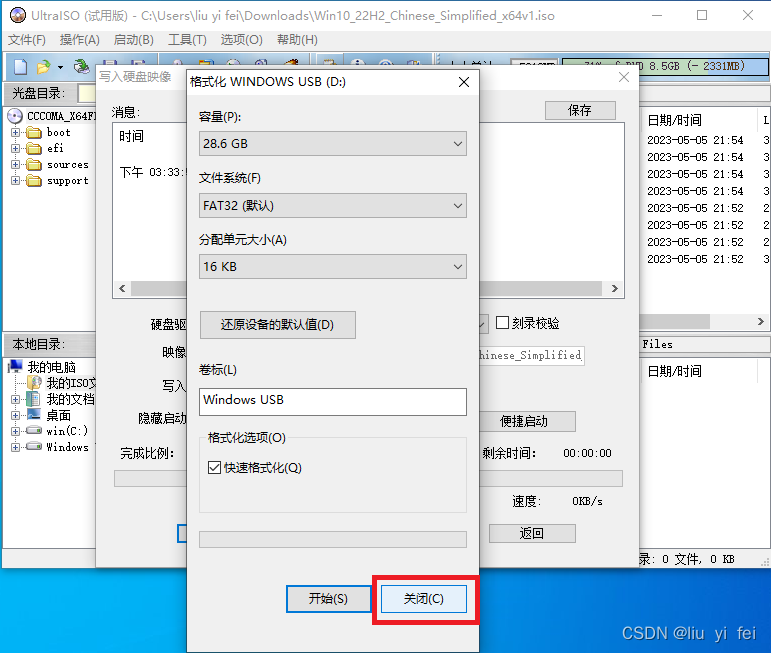Open the 文件(F) menu
This screenshot has height=653, width=771.
click(x=27, y=40)
